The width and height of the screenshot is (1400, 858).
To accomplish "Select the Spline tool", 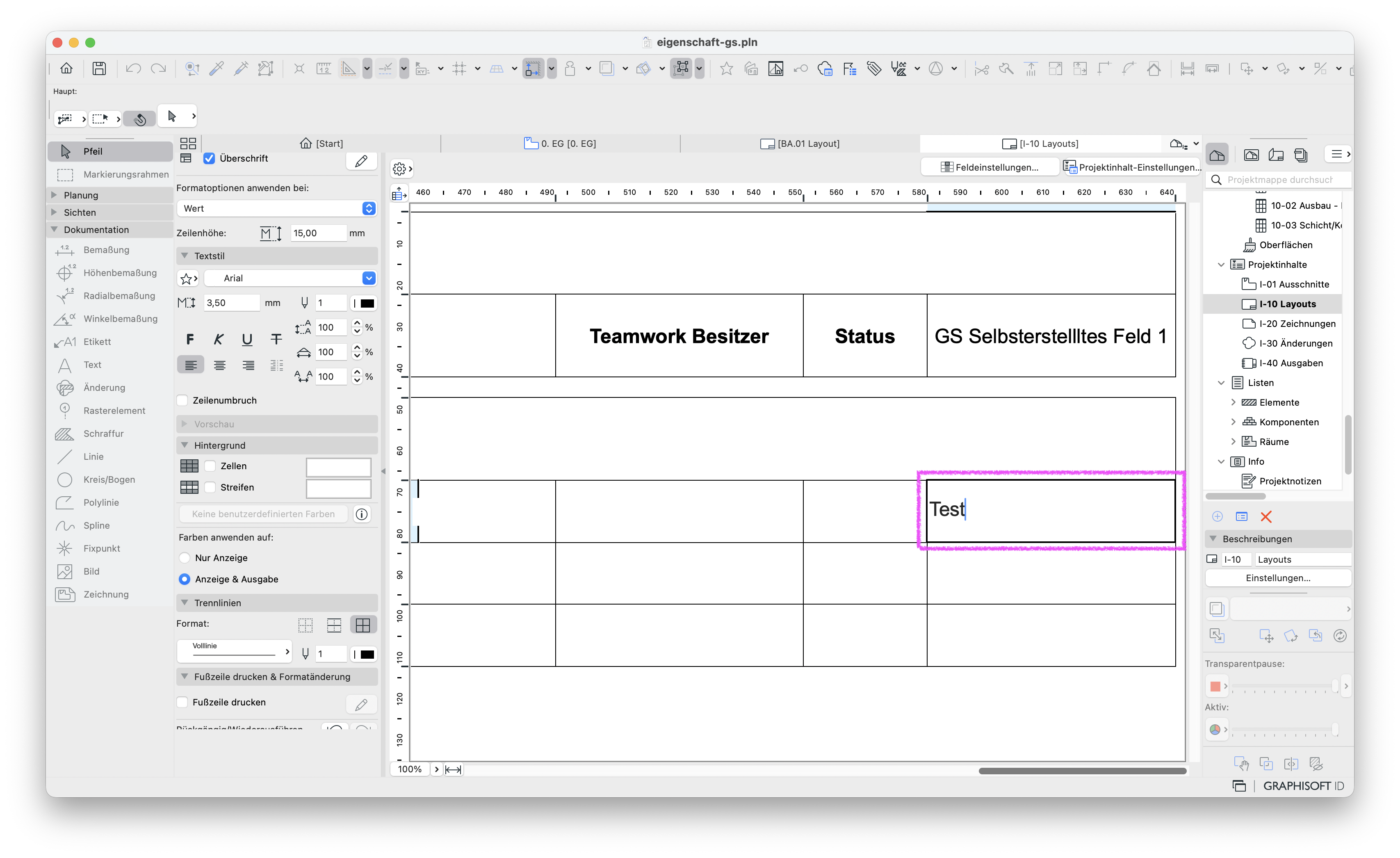I will click(x=96, y=526).
